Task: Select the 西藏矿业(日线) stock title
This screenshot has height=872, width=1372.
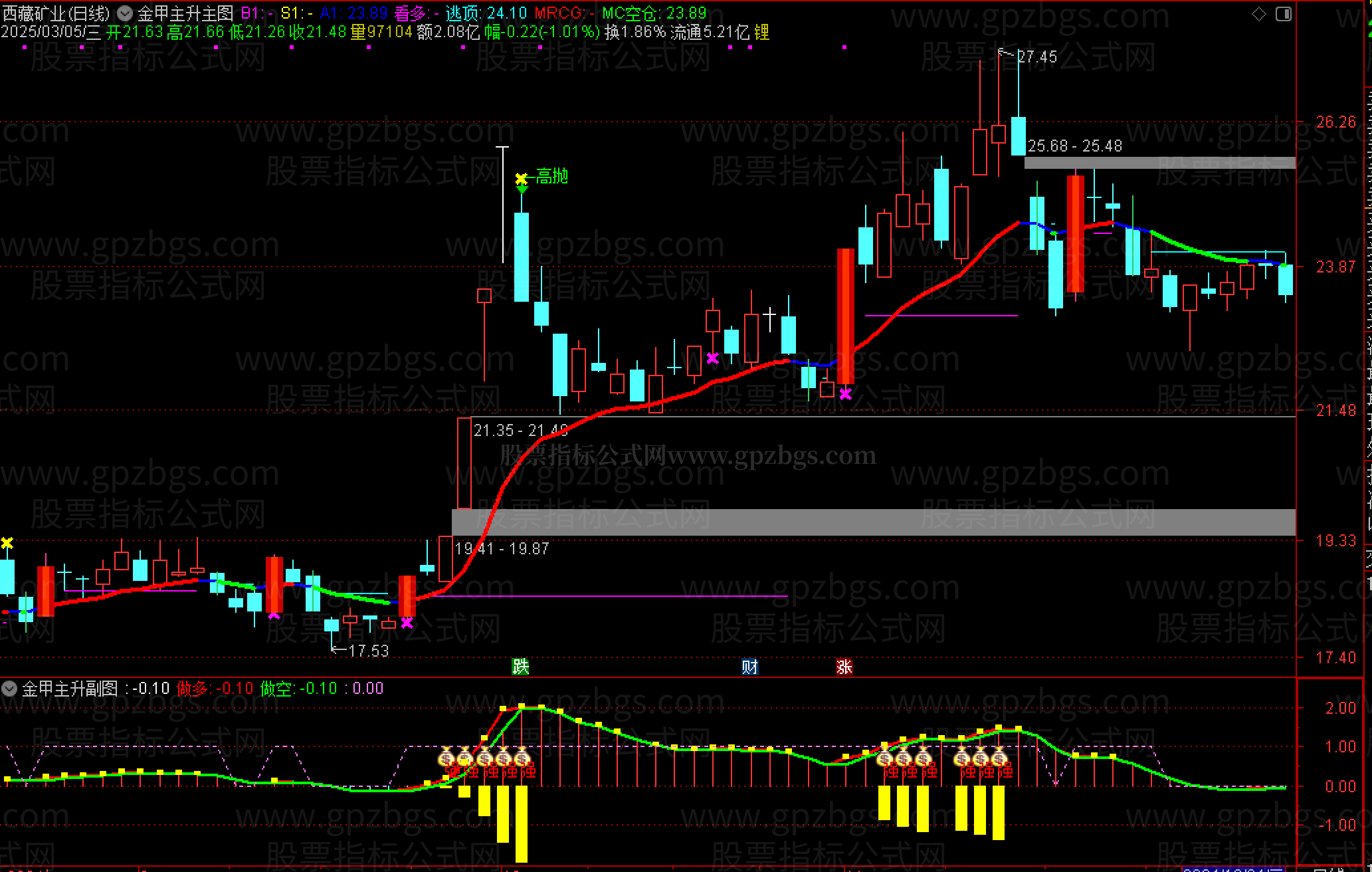Action: pos(56,13)
